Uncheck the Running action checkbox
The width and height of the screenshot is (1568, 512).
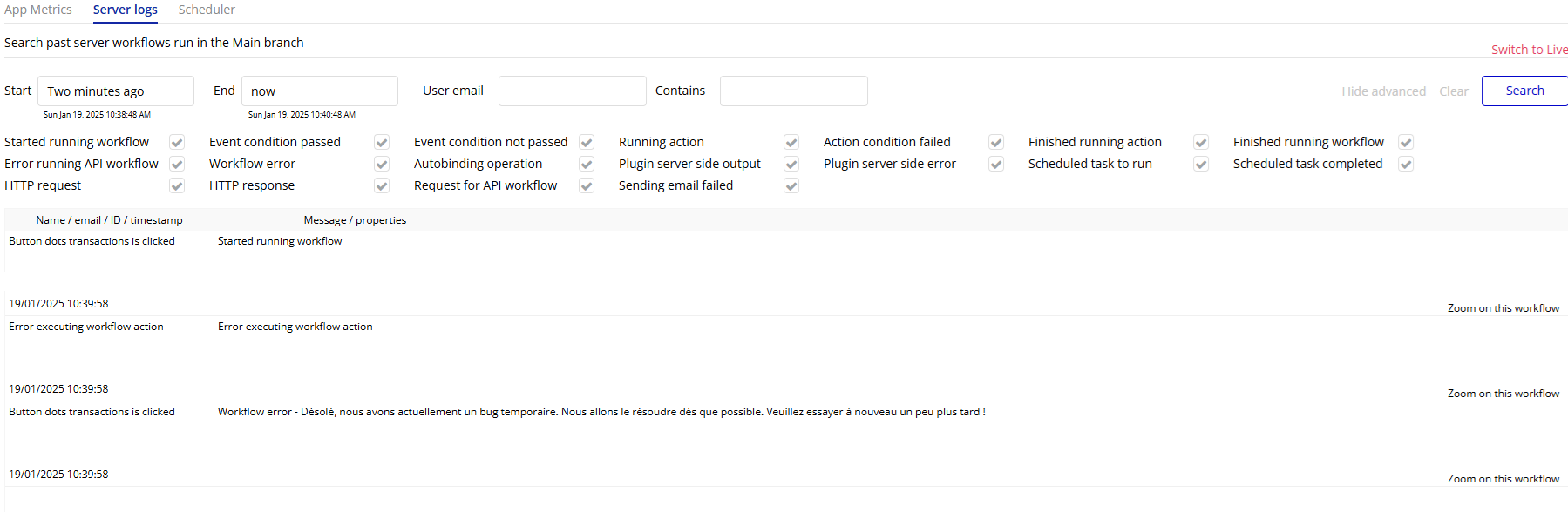tap(791, 142)
